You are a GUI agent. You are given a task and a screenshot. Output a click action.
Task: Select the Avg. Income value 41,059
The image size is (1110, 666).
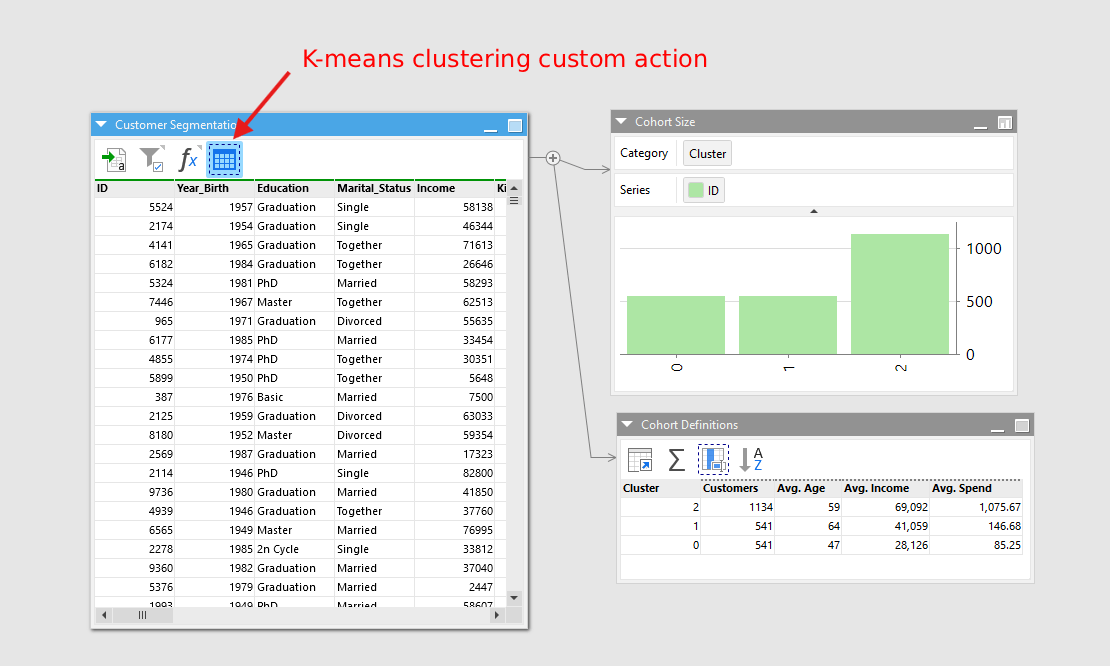pos(885,527)
